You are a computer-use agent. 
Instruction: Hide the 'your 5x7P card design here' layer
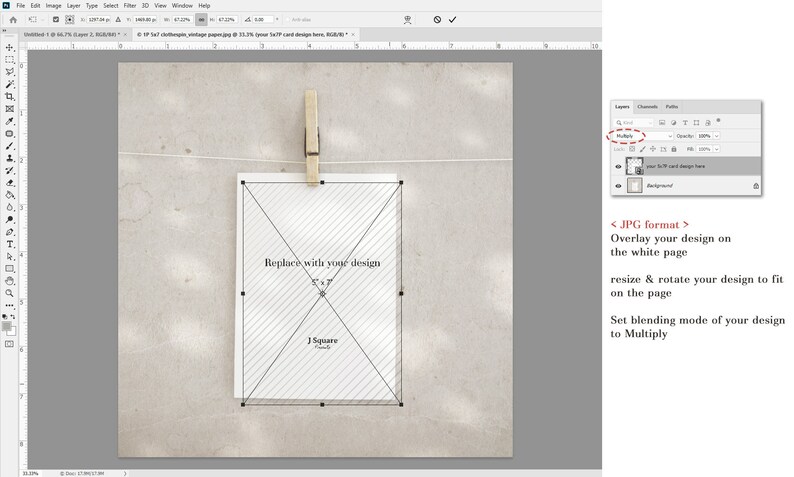click(618, 167)
